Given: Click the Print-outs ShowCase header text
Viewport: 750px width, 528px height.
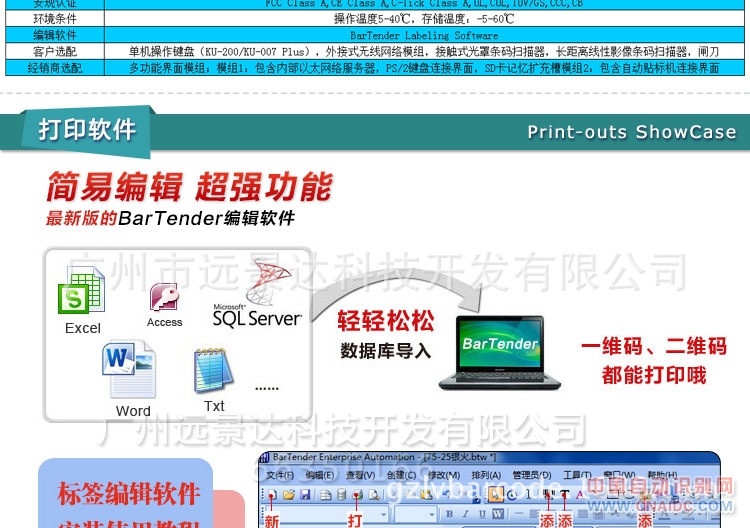Looking at the screenshot, I should point(631,132).
